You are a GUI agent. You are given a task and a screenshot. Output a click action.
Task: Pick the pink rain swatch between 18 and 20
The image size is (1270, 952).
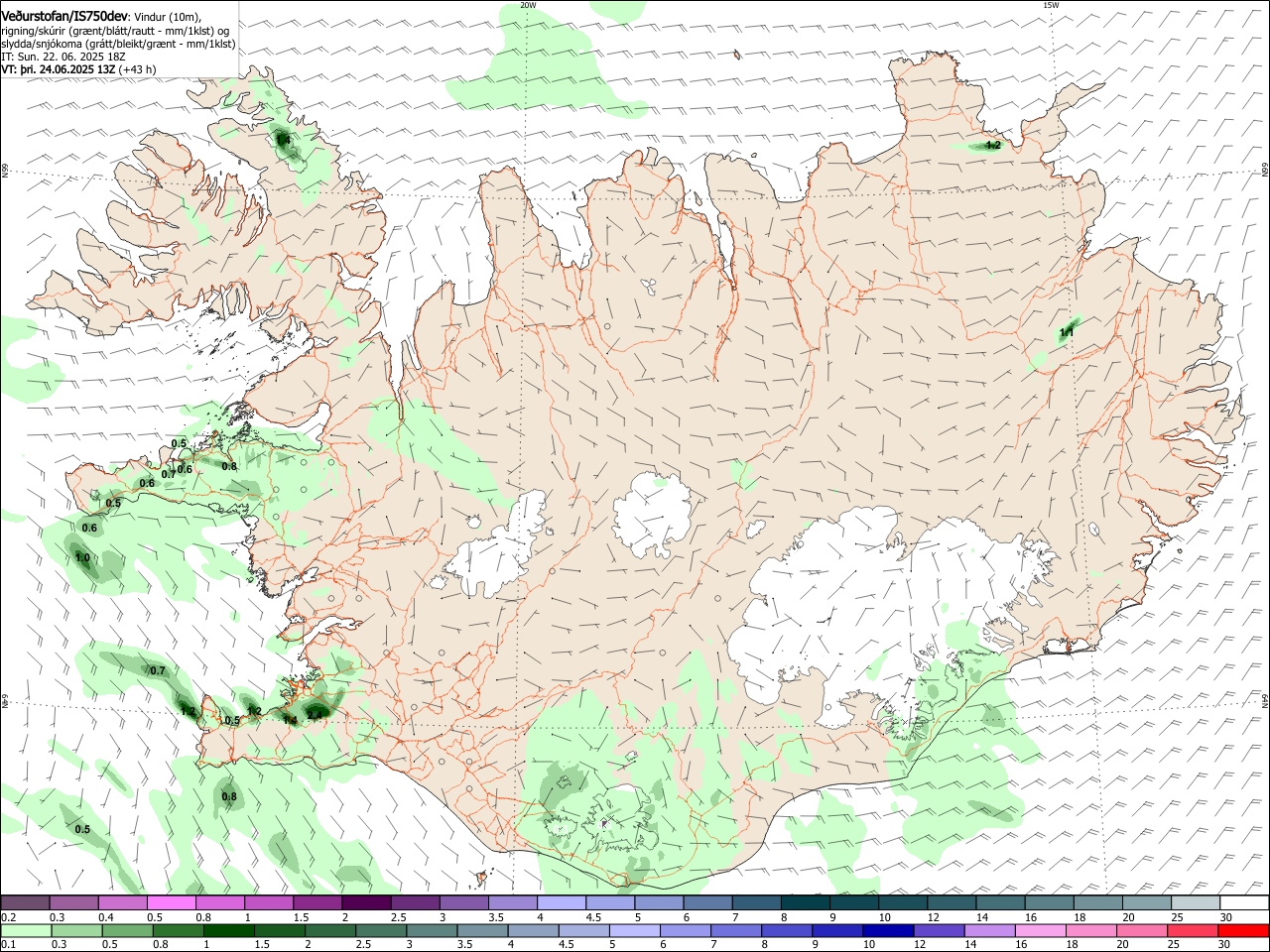[x=1092, y=931]
